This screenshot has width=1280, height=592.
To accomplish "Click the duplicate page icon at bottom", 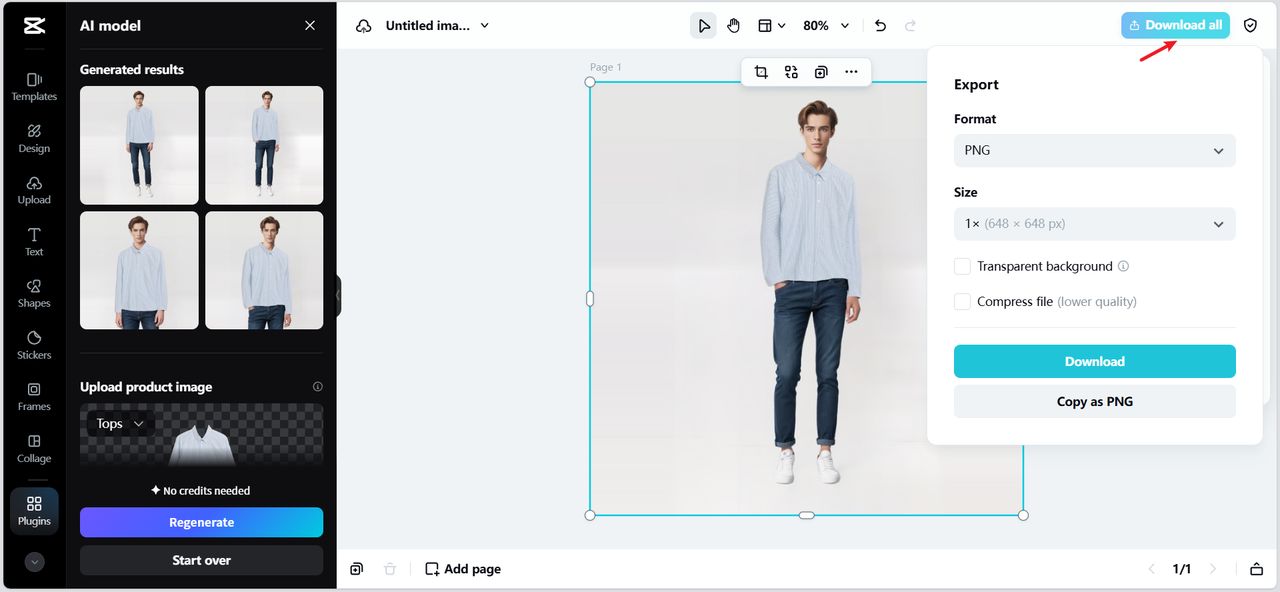I will pyautogui.click(x=357, y=569).
